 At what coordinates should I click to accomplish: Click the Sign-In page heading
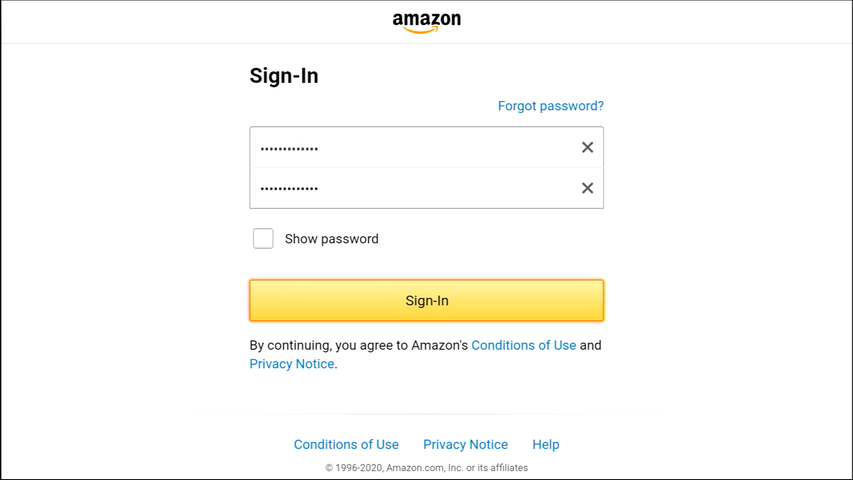pyautogui.click(x=284, y=76)
